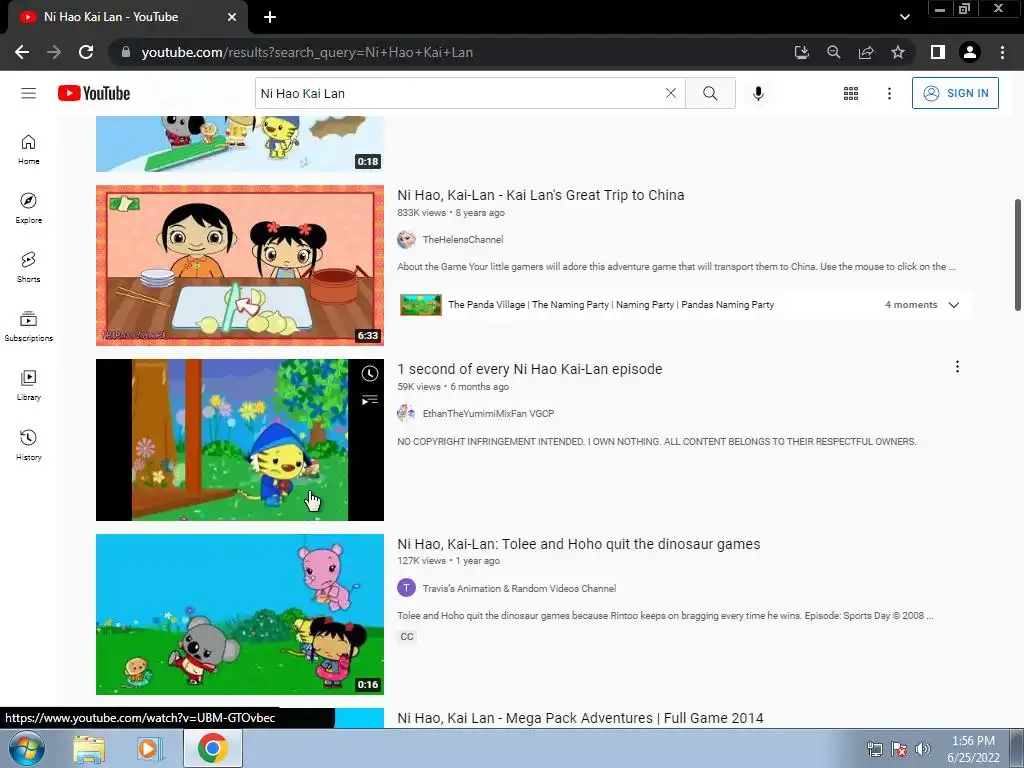Click TheHelensChannel avatar
This screenshot has height=768, width=1024.
click(x=406, y=240)
